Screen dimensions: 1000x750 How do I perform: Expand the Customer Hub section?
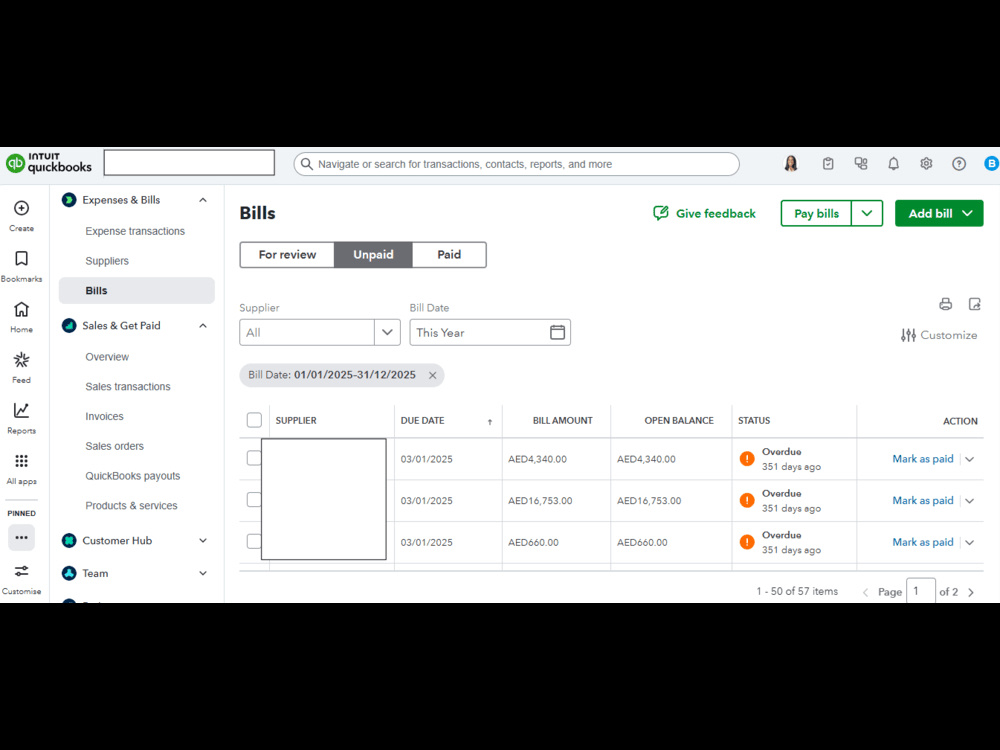[203, 541]
